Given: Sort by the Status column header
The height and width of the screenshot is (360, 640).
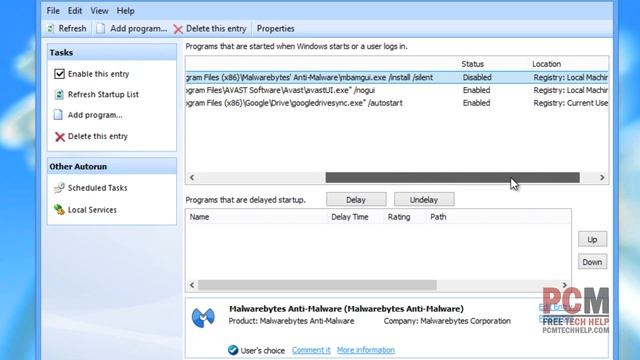Looking at the screenshot, I should pyautogui.click(x=472, y=64).
